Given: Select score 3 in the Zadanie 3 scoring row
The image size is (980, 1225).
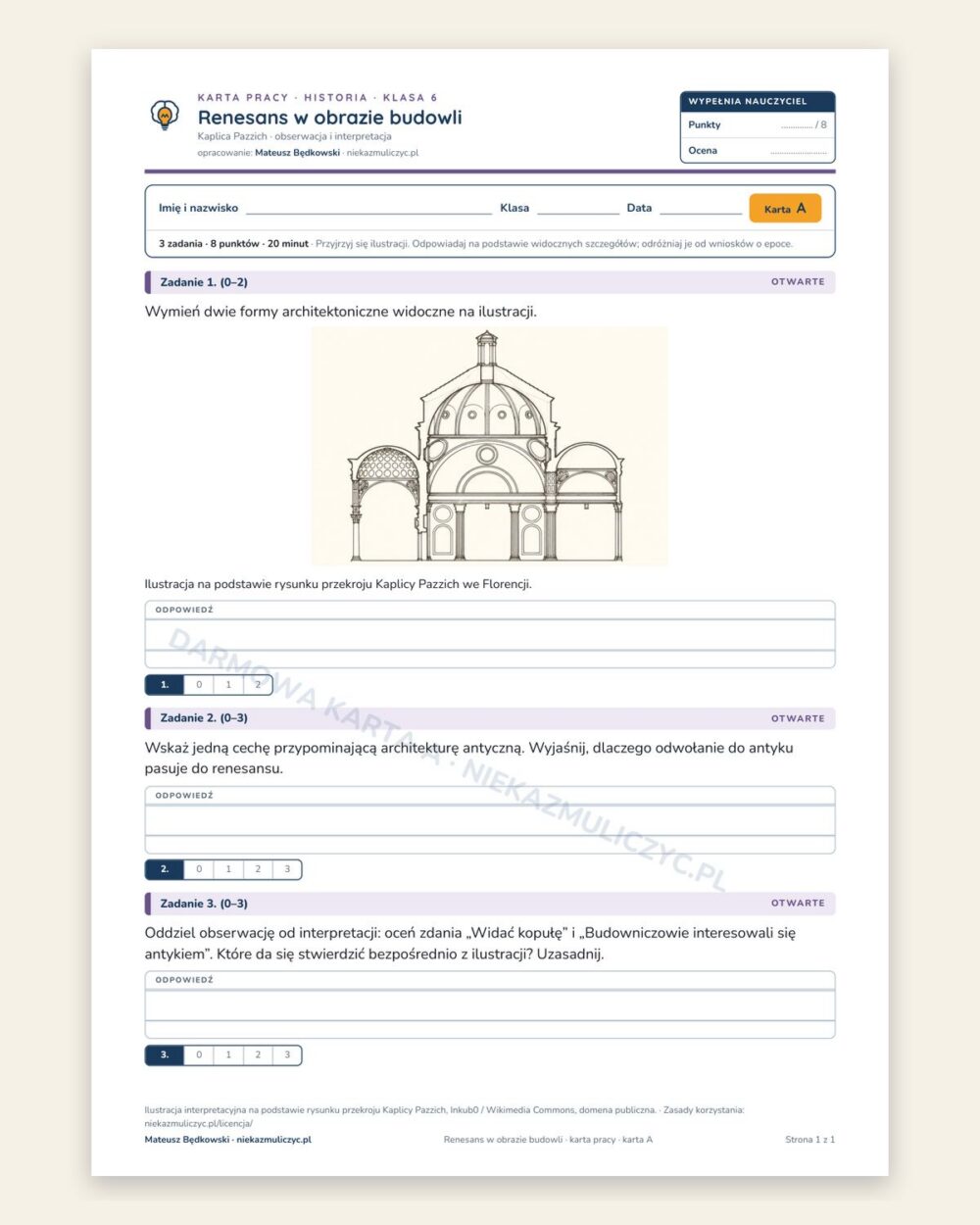Looking at the screenshot, I should tap(287, 1055).
